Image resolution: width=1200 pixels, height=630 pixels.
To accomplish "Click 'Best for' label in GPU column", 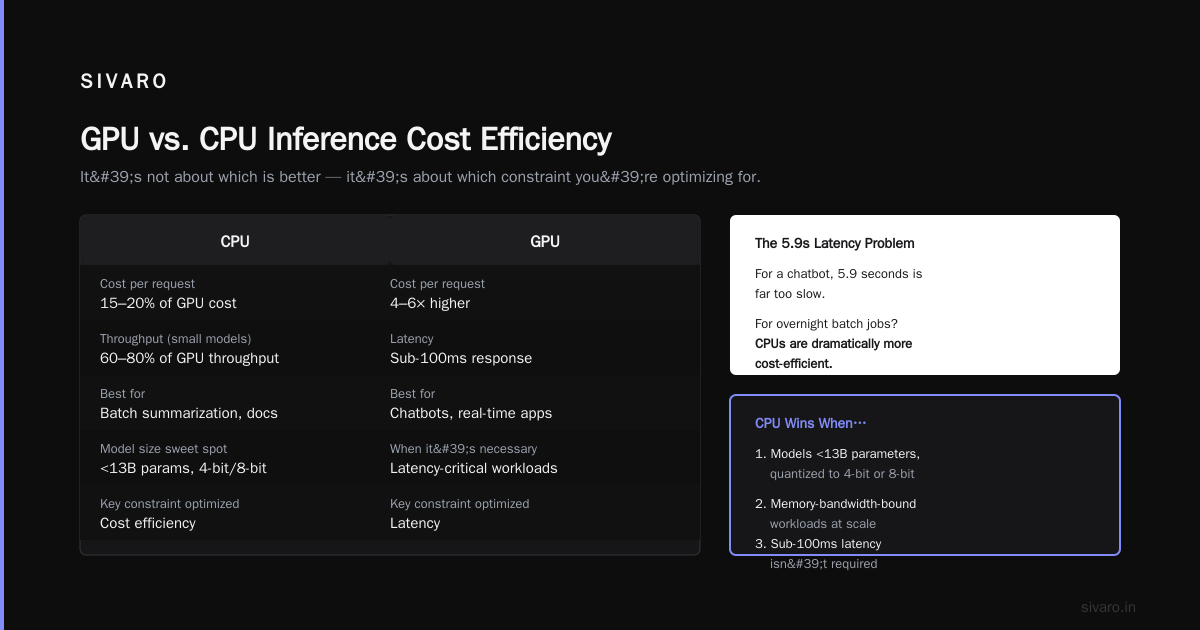I will coord(412,394).
